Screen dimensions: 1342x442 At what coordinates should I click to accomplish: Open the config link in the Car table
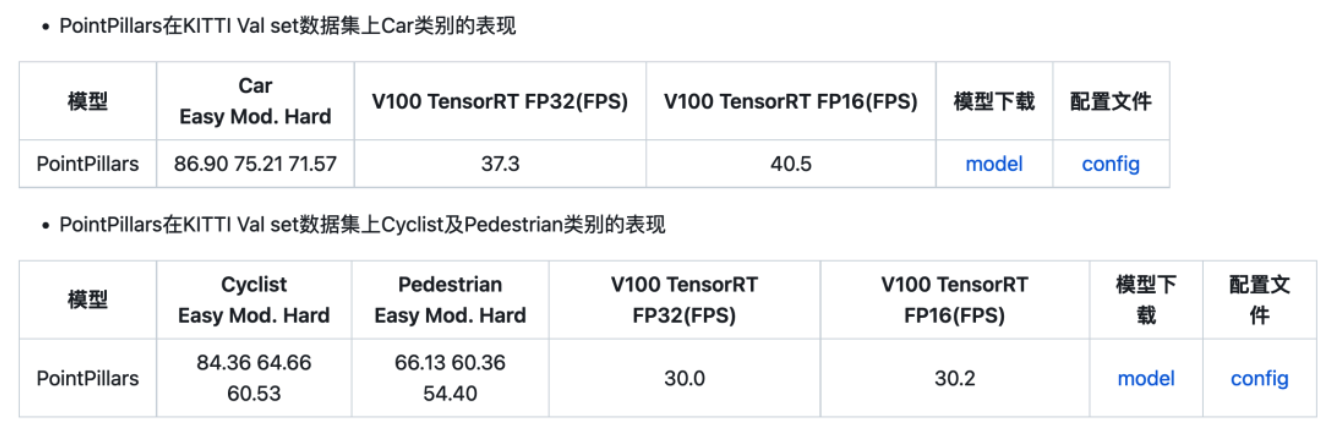1110,164
